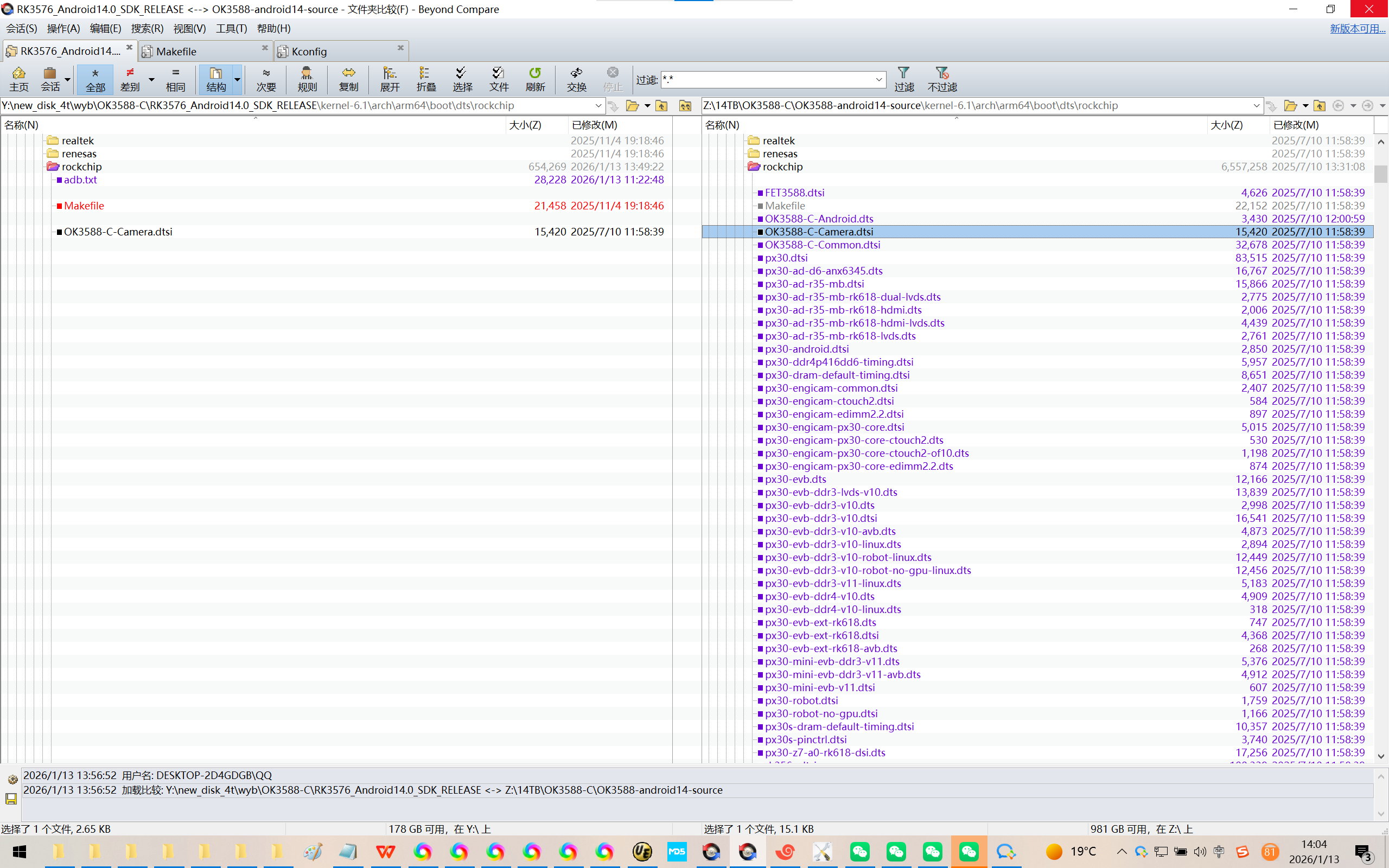Toggle Show All (全部) display filter

[x=95, y=79]
